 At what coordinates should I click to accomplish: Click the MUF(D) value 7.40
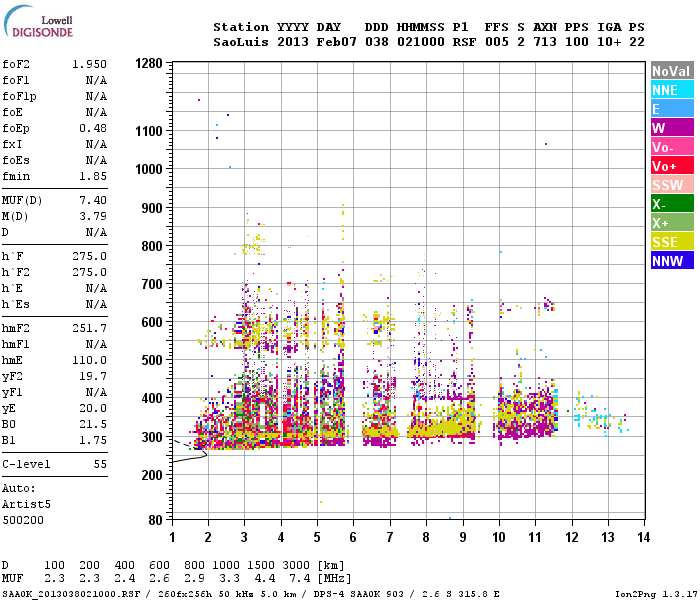(x=93, y=200)
